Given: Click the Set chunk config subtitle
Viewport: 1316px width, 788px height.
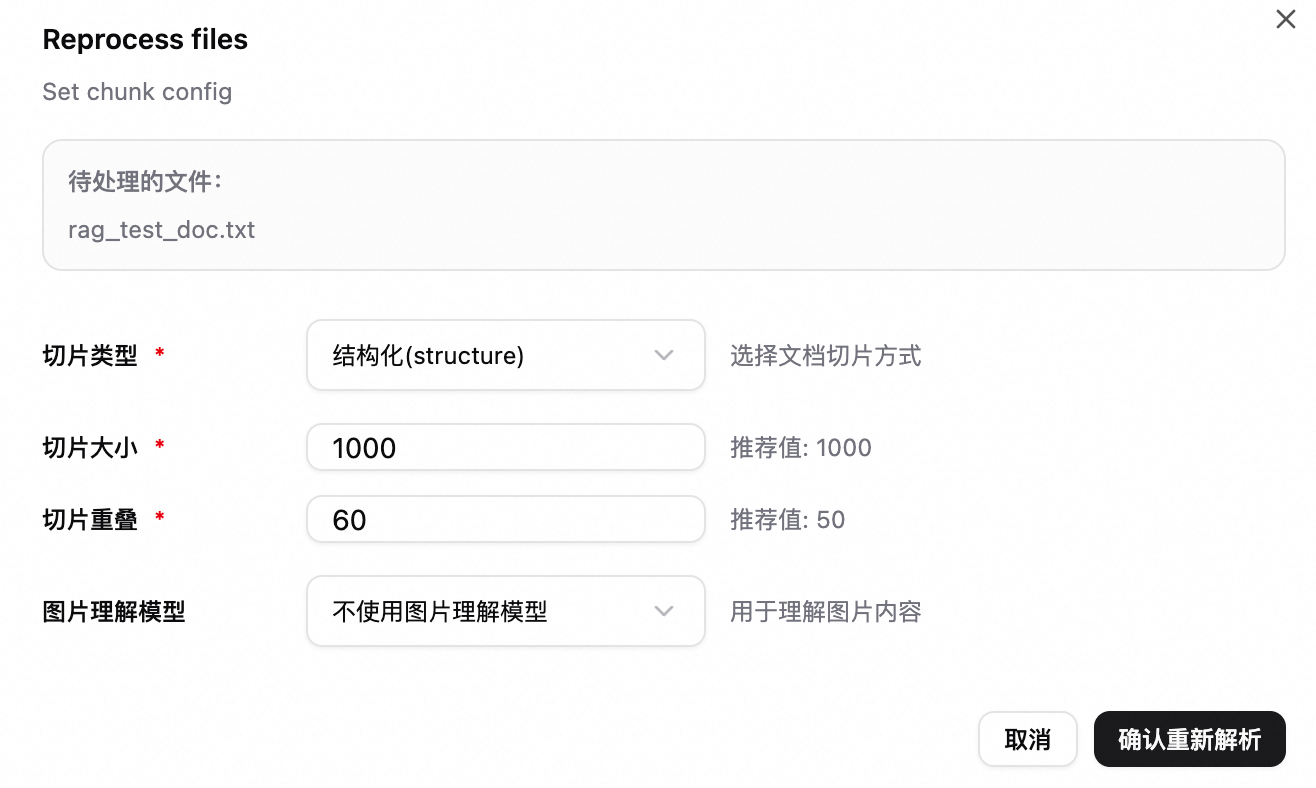Looking at the screenshot, I should click(x=137, y=92).
